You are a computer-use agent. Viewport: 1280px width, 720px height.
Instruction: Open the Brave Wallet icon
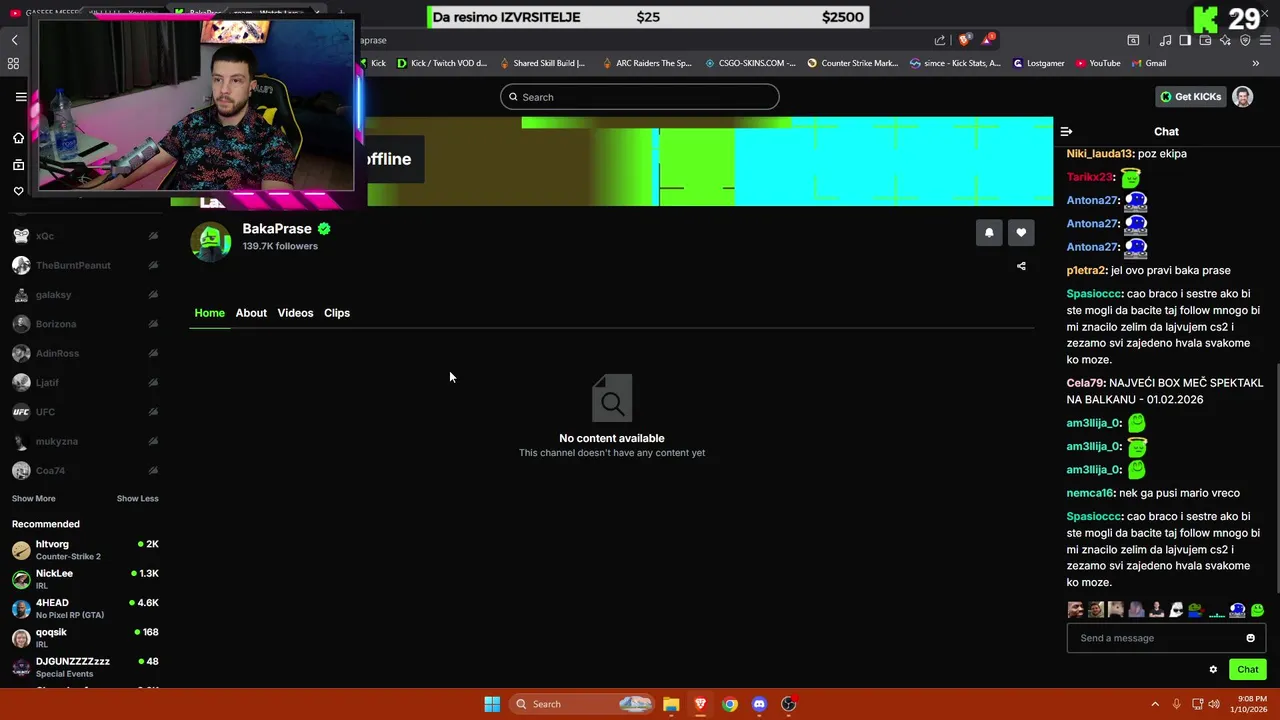tap(1205, 40)
